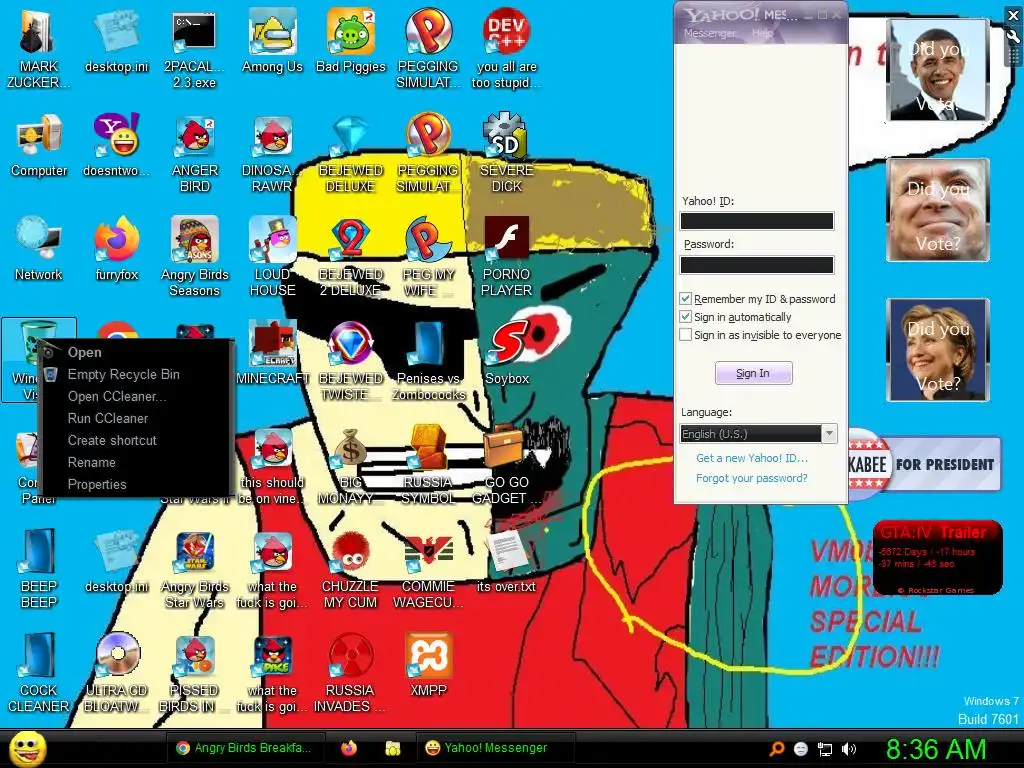This screenshot has width=1024, height=768.
Task: Open the RUSSIA INVADES radiation icon
Action: click(x=351, y=672)
